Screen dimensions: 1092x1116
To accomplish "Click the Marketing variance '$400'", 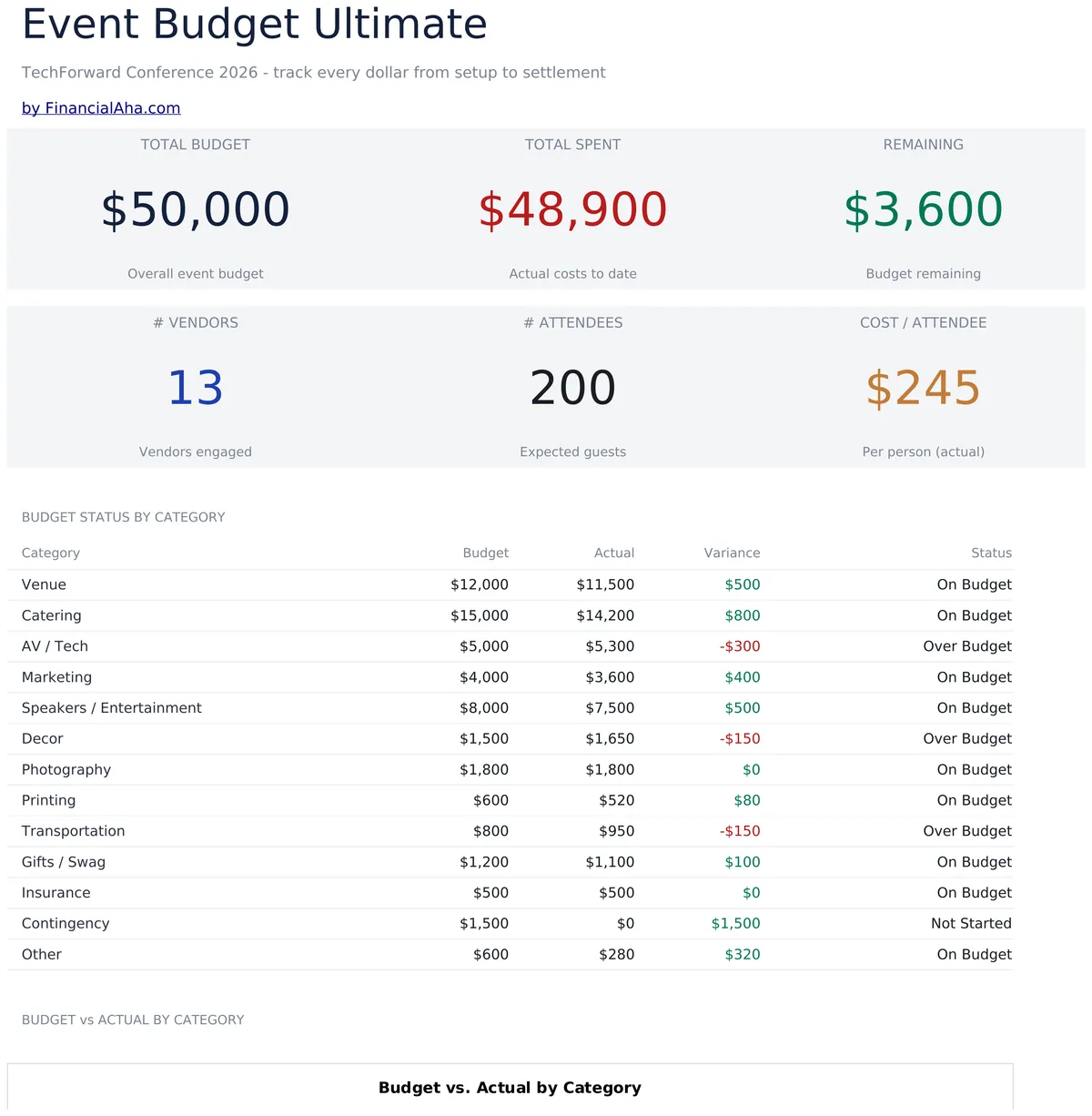I will (743, 677).
